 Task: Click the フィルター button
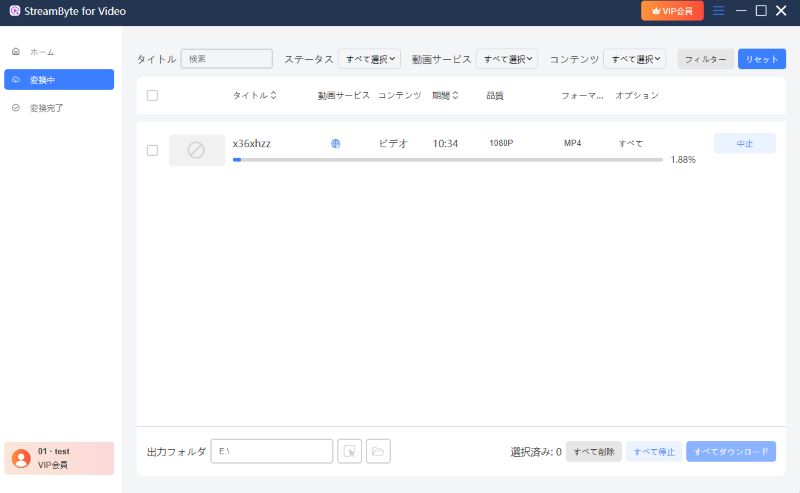705,59
